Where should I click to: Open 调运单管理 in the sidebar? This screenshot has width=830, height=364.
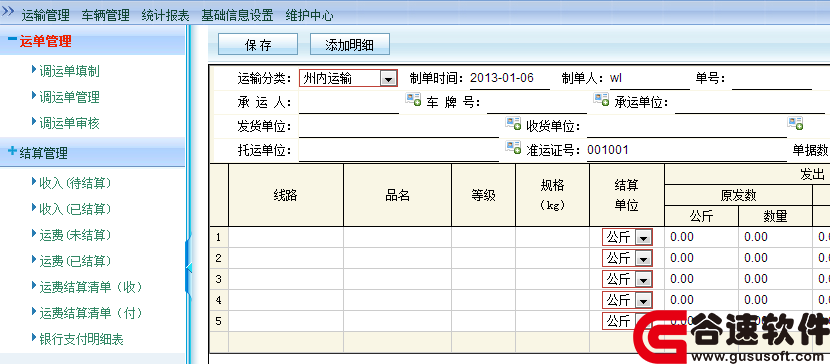[69, 97]
